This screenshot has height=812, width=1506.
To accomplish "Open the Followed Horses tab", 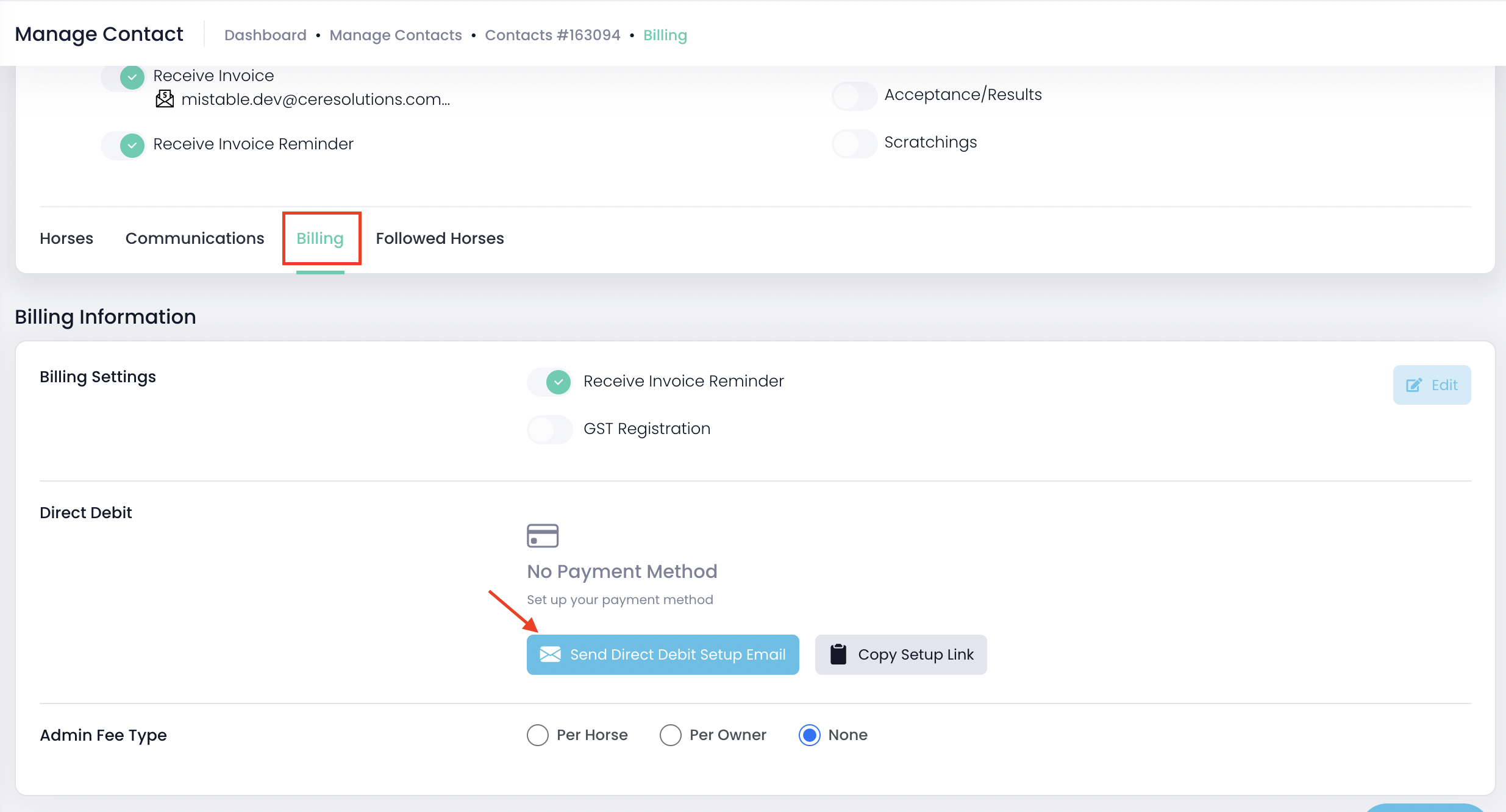I will [440, 238].
